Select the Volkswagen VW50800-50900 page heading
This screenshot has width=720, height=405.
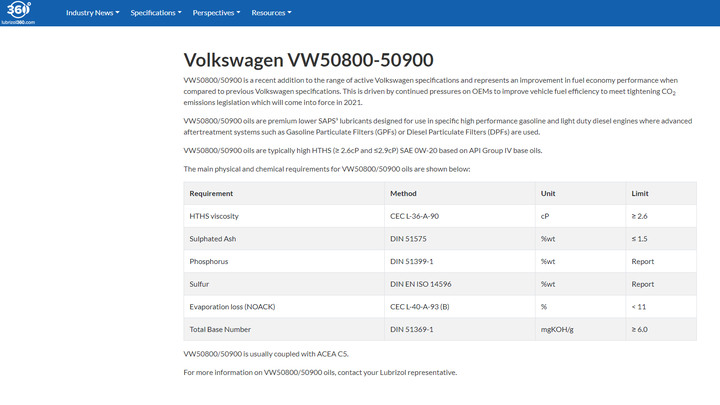309,60
